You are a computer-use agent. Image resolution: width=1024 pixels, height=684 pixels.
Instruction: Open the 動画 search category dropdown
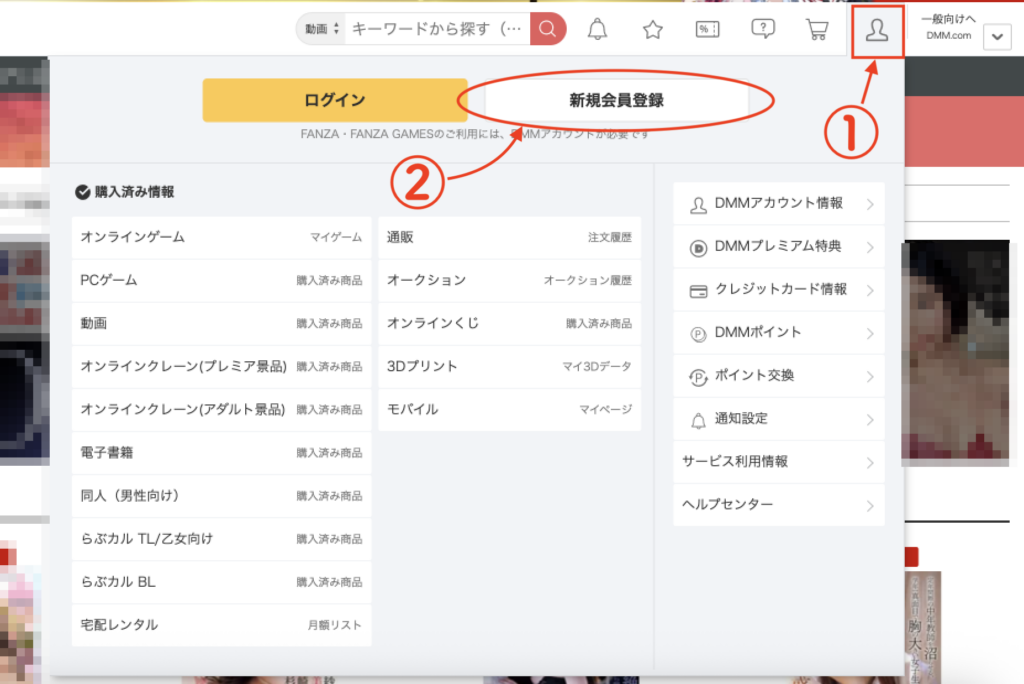coord(322,30)
